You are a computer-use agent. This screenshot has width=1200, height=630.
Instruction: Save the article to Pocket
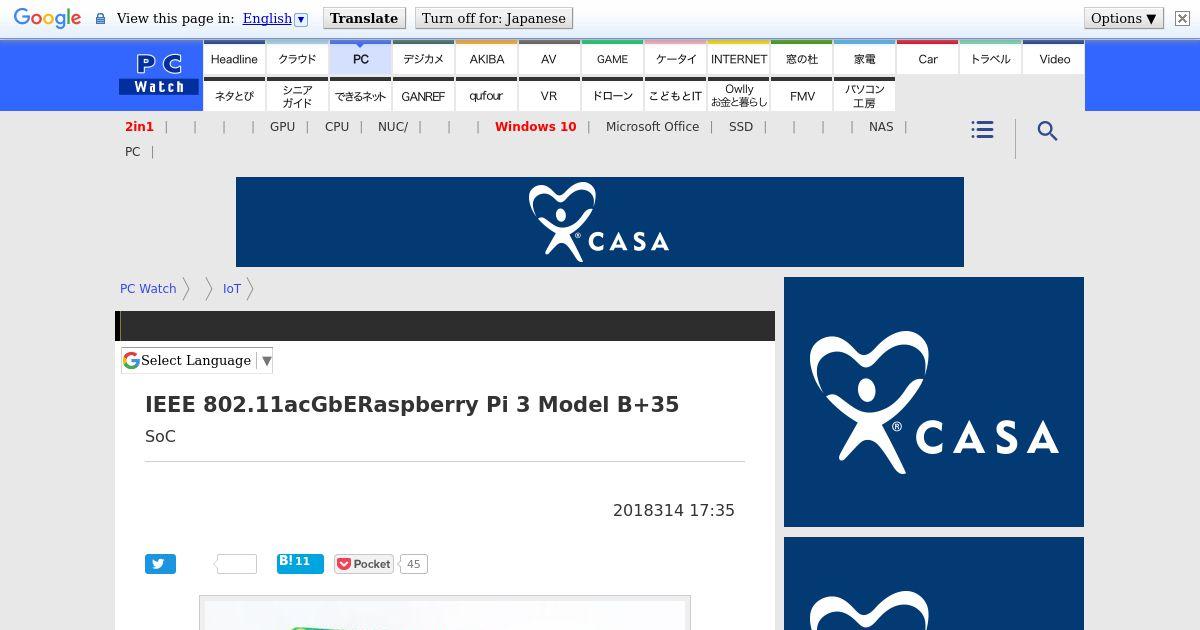(364, 564)
